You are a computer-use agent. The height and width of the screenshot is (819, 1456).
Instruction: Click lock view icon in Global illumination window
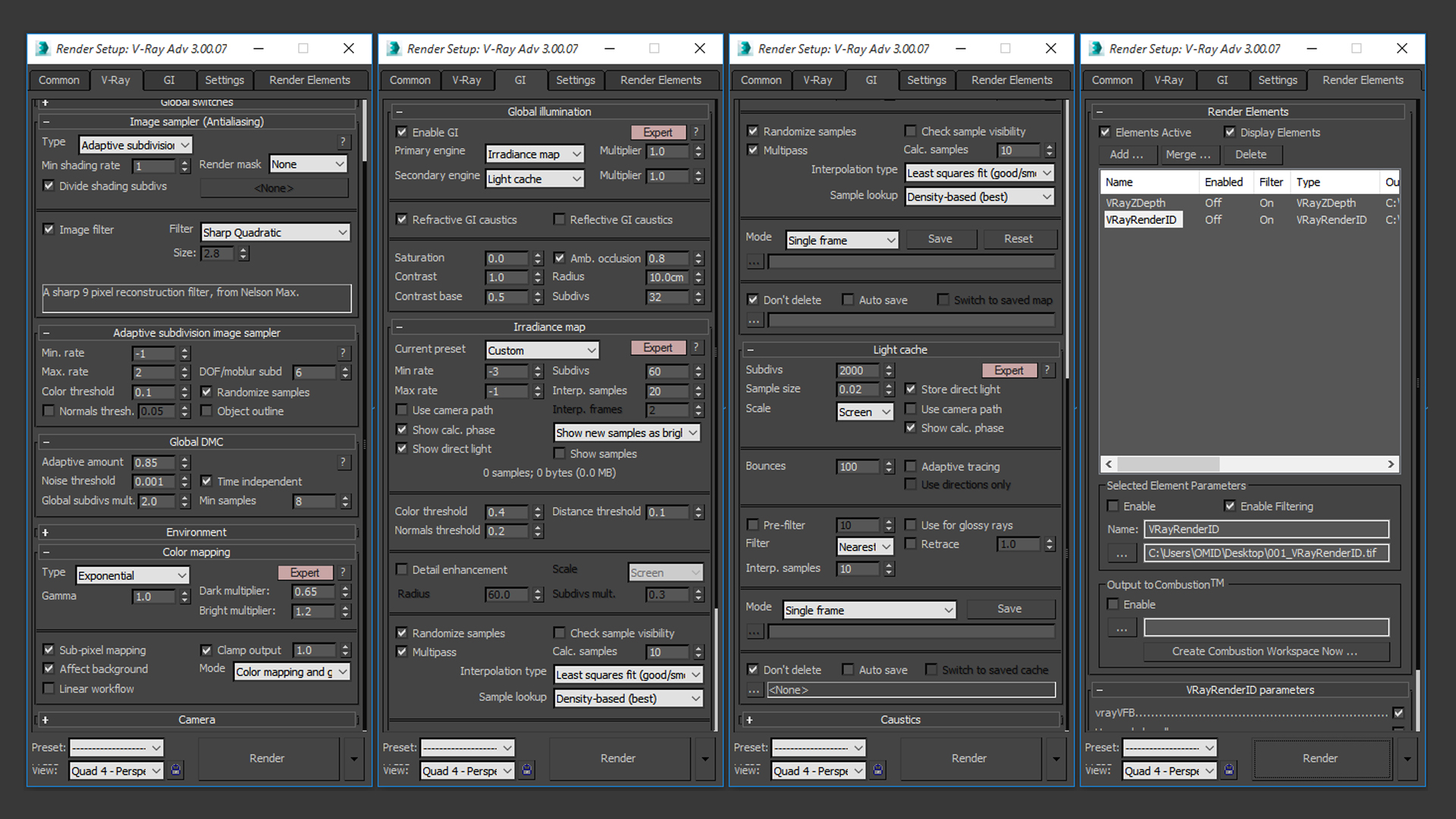coord(527,770)
